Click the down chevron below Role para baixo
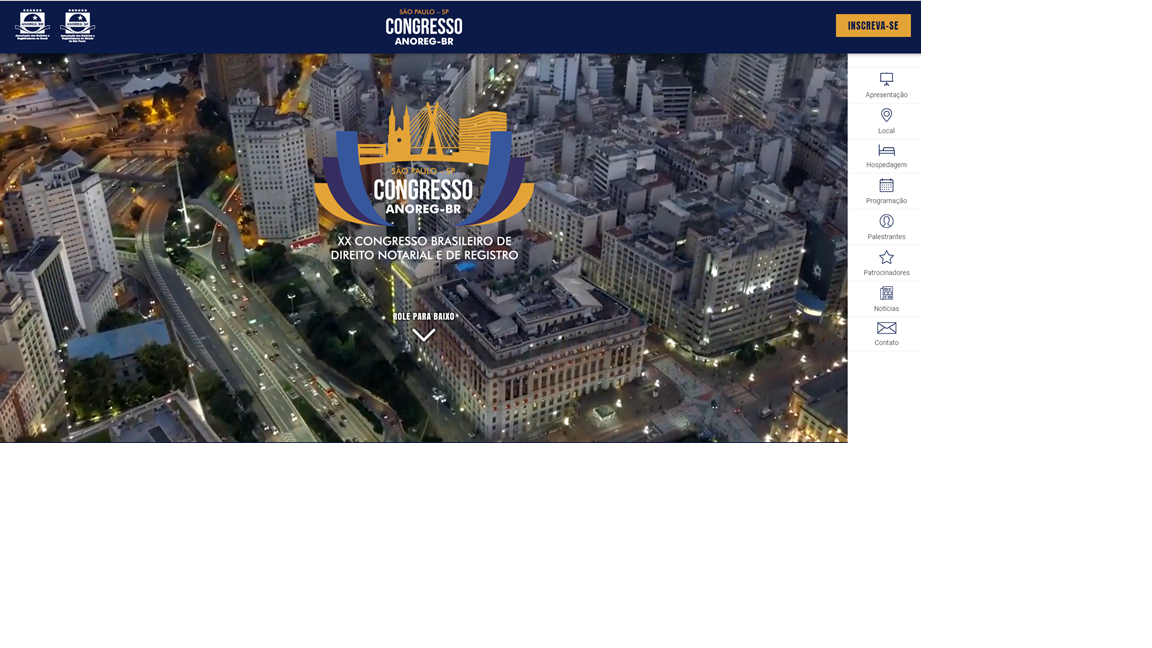 point(424,335)
